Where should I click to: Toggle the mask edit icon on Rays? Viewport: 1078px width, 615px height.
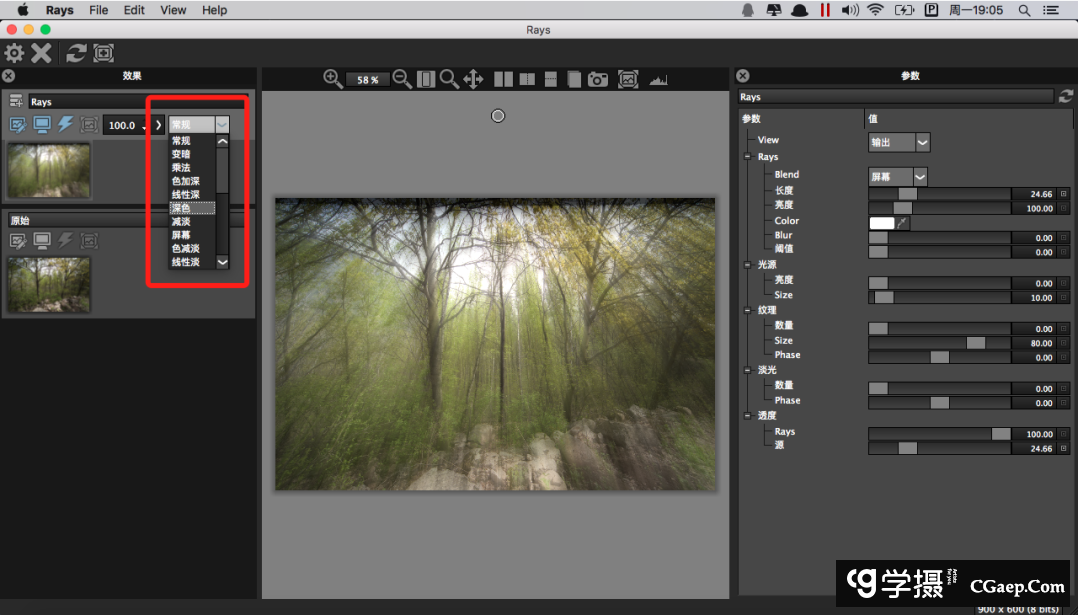(x=17, y=124)
